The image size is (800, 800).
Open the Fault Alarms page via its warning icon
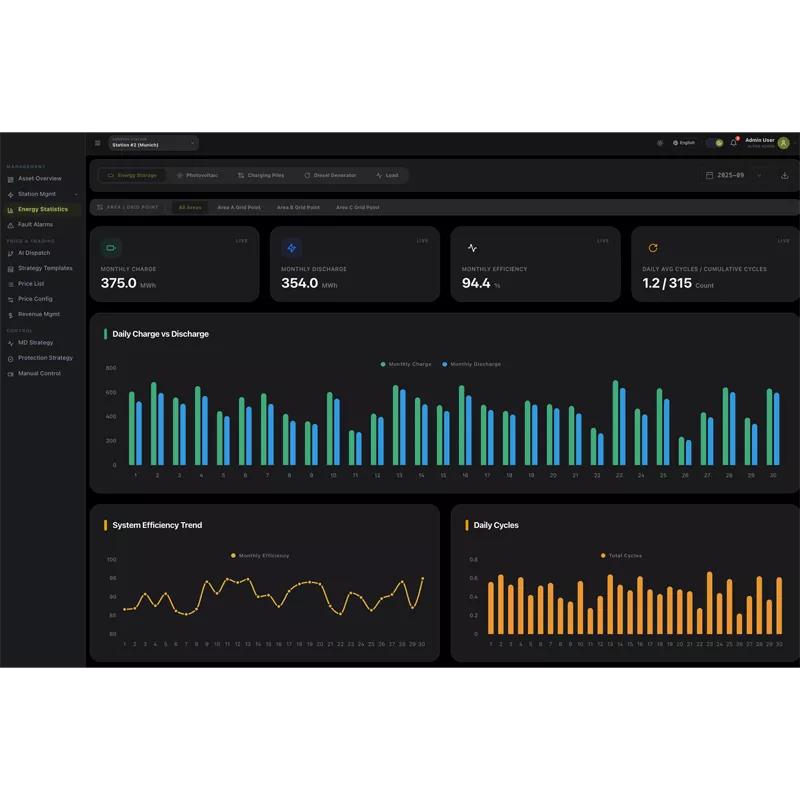point(11,225)
